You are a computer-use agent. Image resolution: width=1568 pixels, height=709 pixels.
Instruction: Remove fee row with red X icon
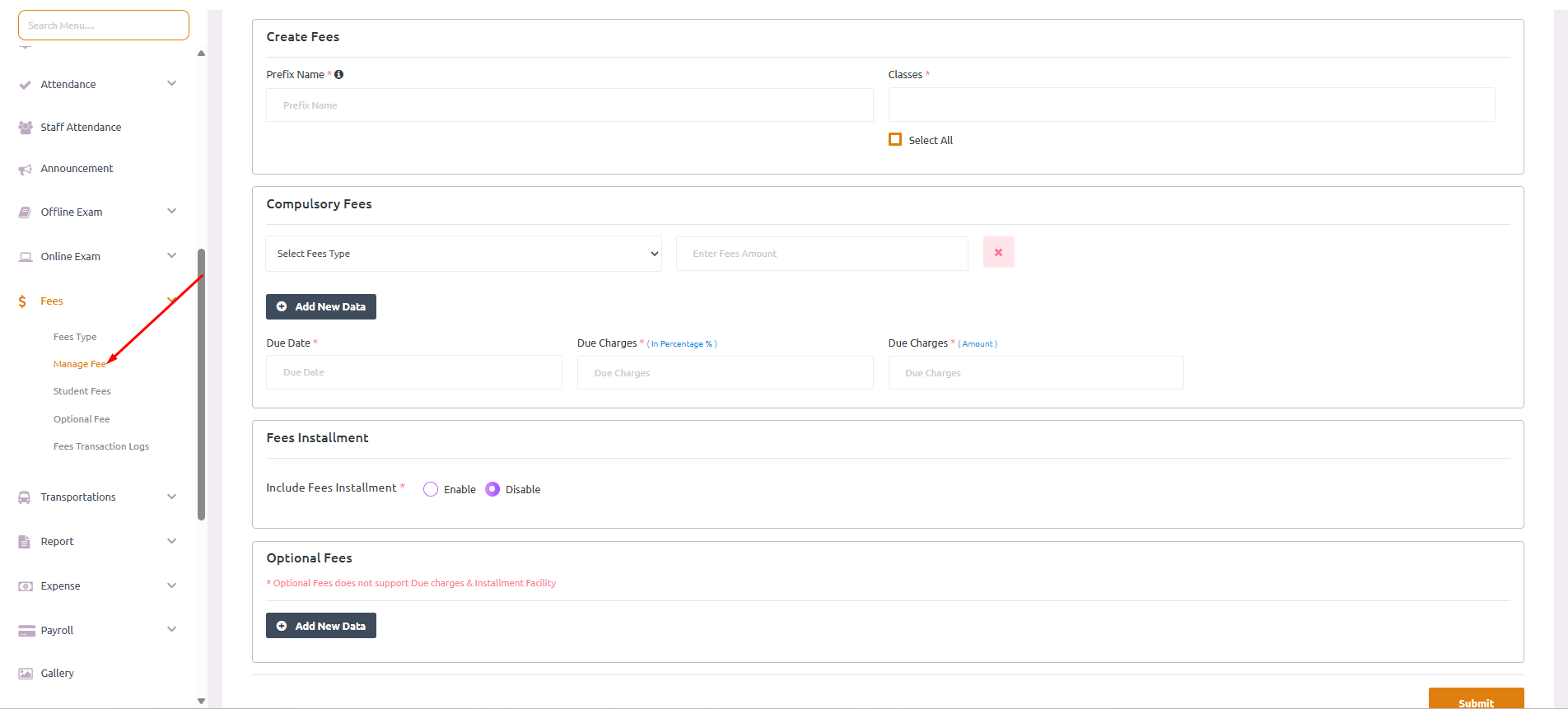coord(998,253)
